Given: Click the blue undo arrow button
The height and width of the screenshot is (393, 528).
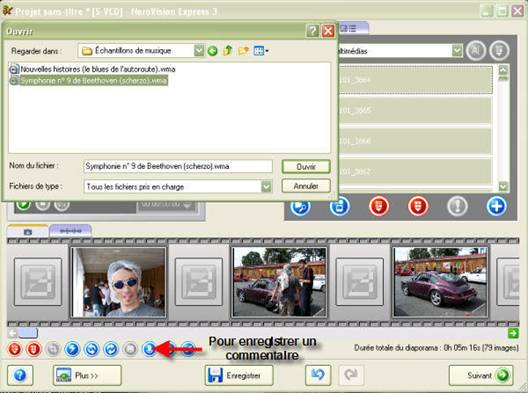Looking at the screenshot, I should click(318, 375).
